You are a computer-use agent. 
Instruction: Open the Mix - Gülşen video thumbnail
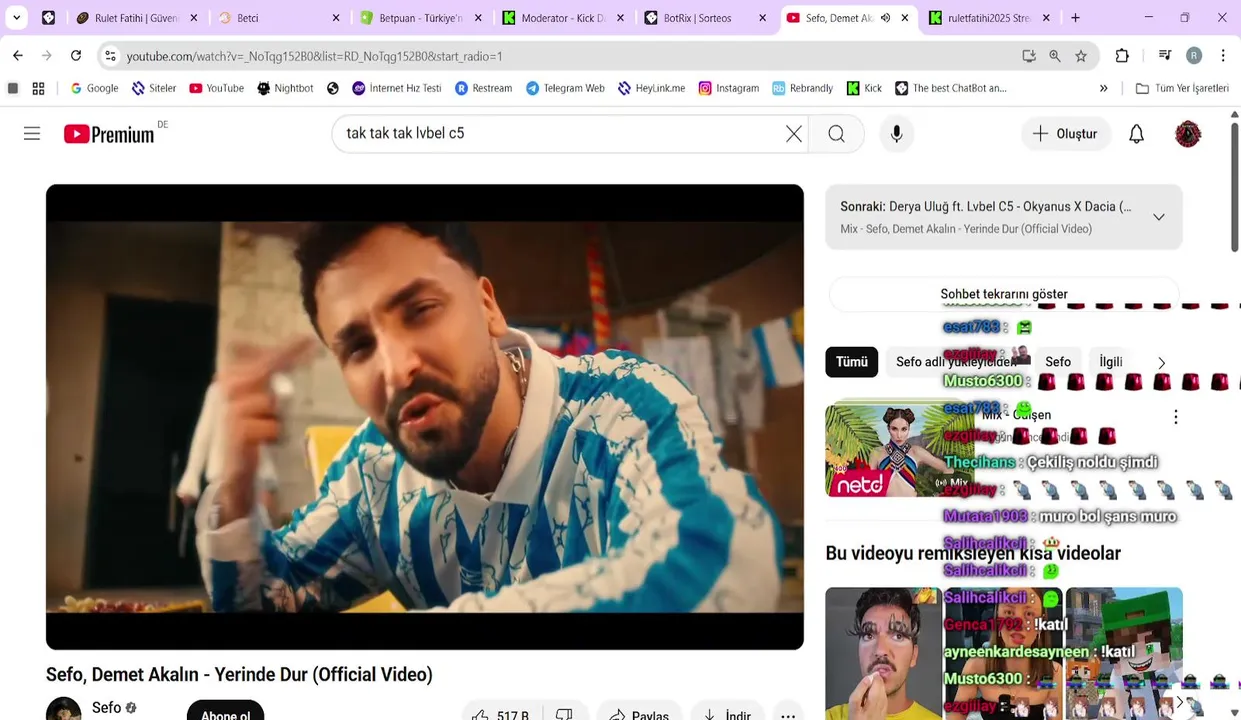pyautogui.click(x=899, y=450)
